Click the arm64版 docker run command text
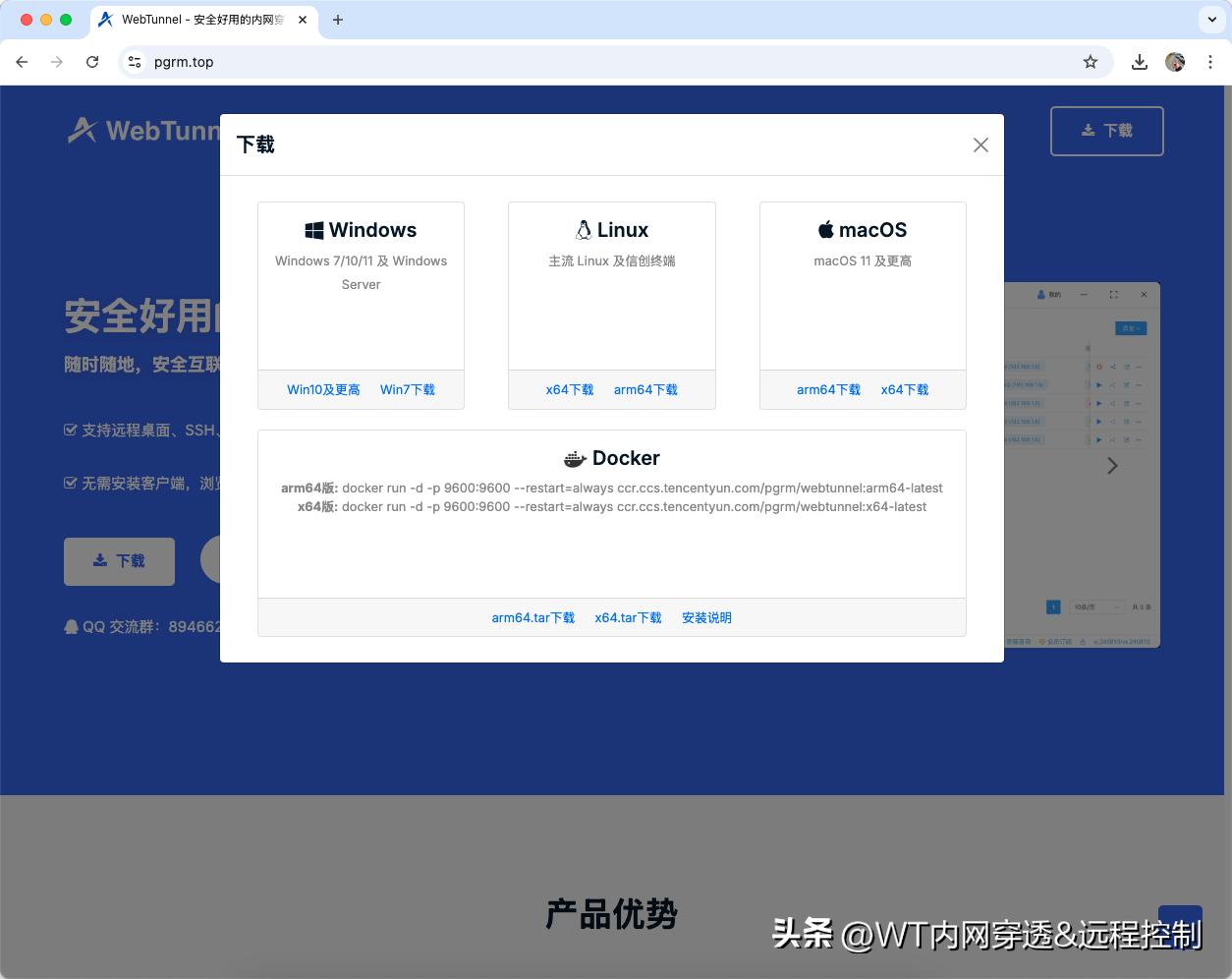Viewport: 1232px width, 979px height. [x=611, y=489]
